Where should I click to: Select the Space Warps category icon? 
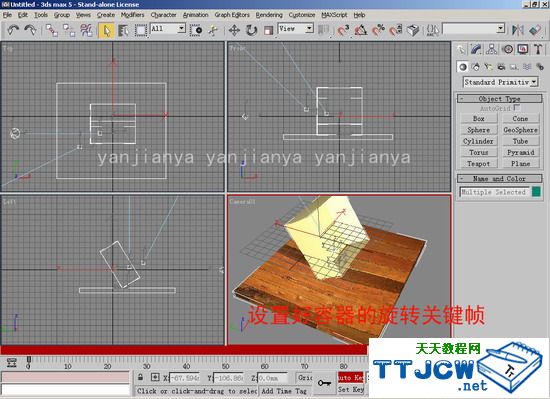[527, 67]
